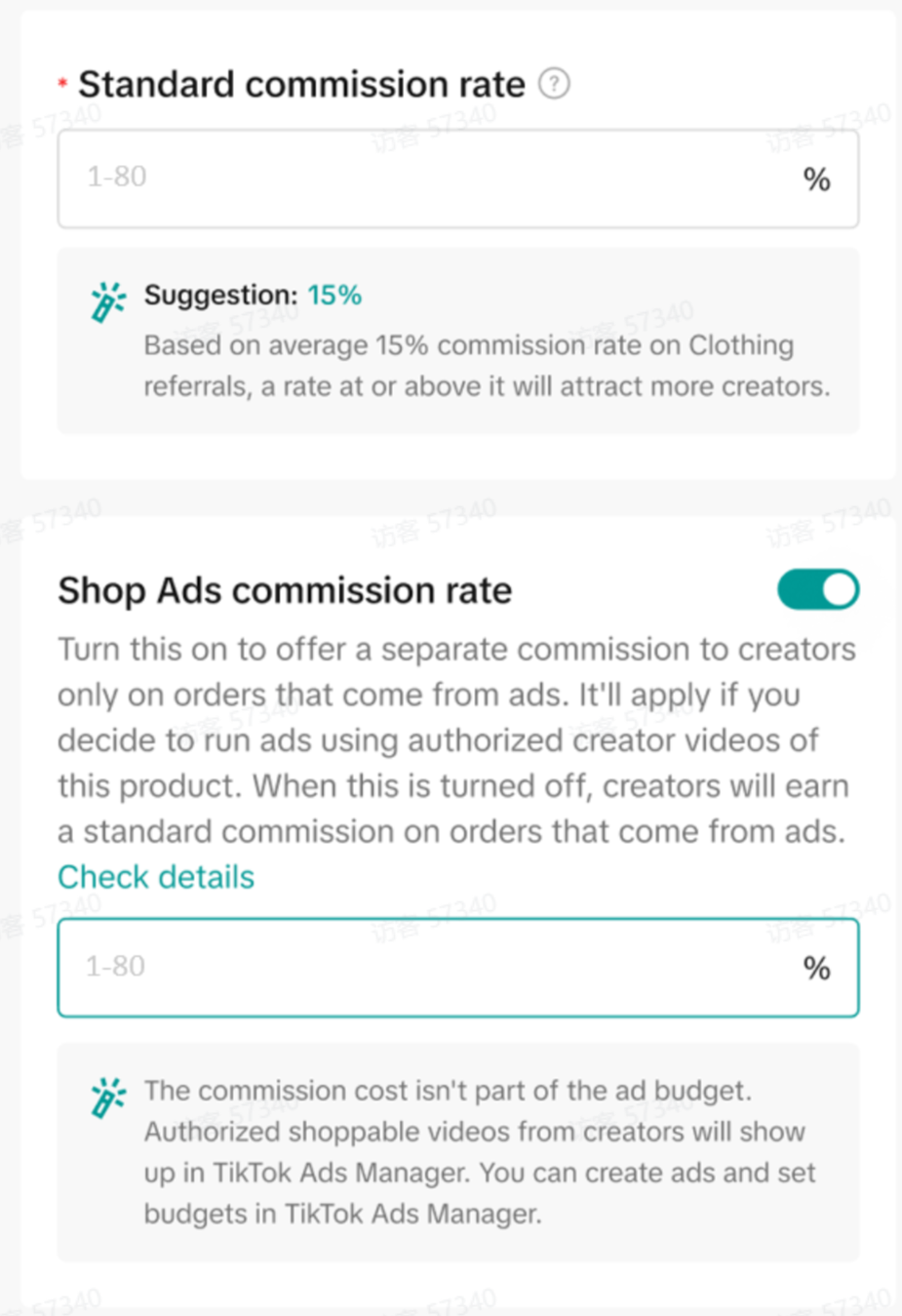Image resolution: width=902 pixels, height=1316 pixels.
Task: Click the "commission cost isn't part" sentence
Action: click(x=448, y=1091)
